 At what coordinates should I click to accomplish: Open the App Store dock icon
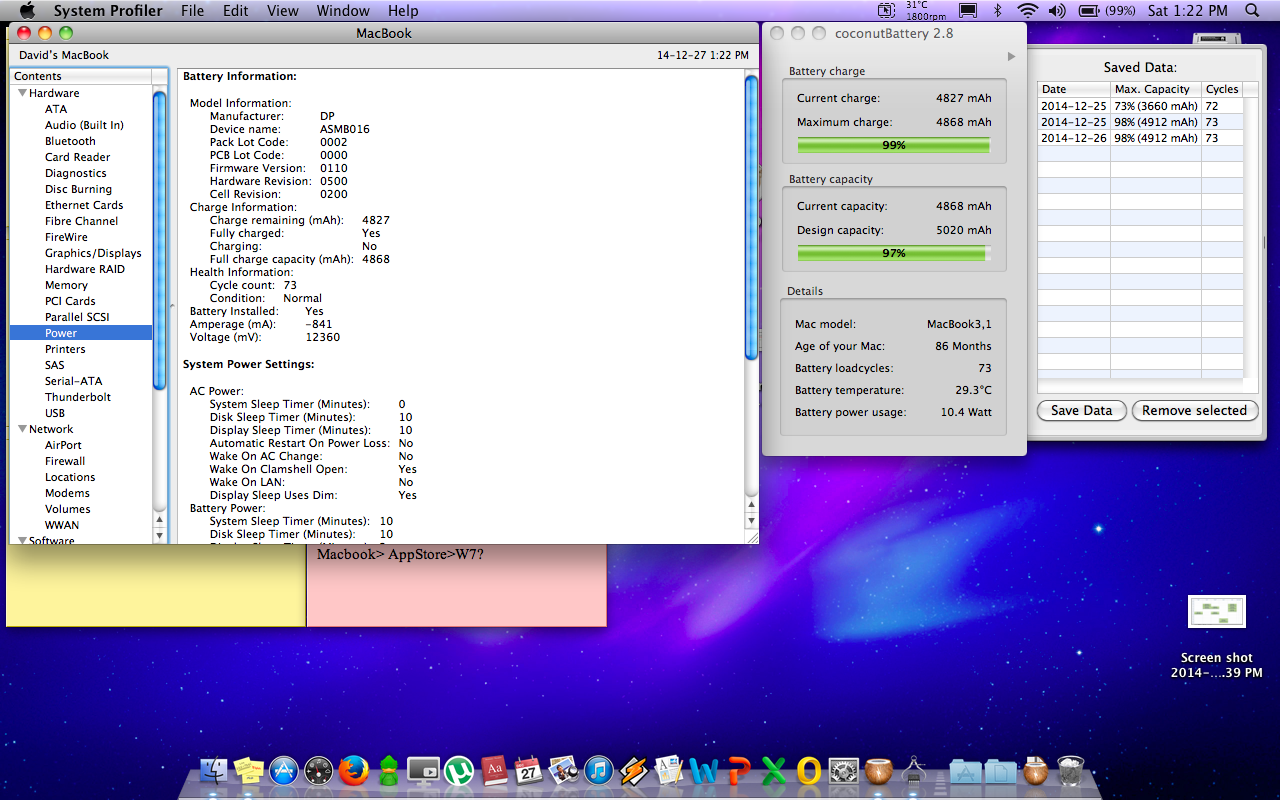point(284,770)
